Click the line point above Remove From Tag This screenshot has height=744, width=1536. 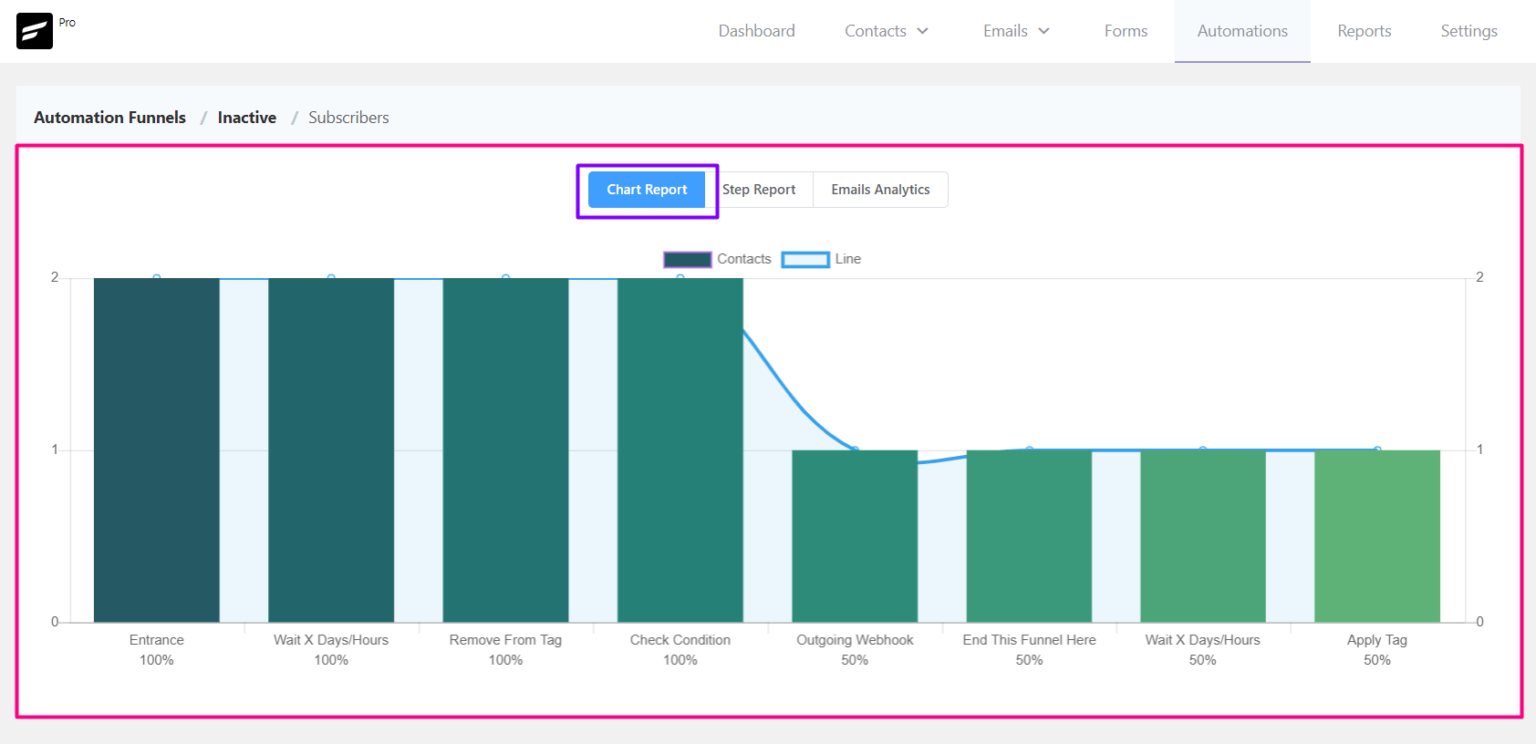click(x=506, y=278)
